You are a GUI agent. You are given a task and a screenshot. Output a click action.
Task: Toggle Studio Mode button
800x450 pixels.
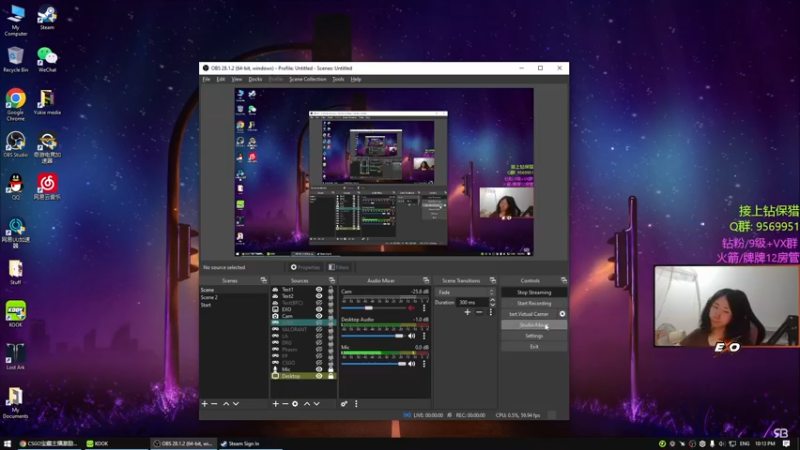pos(534,325)
